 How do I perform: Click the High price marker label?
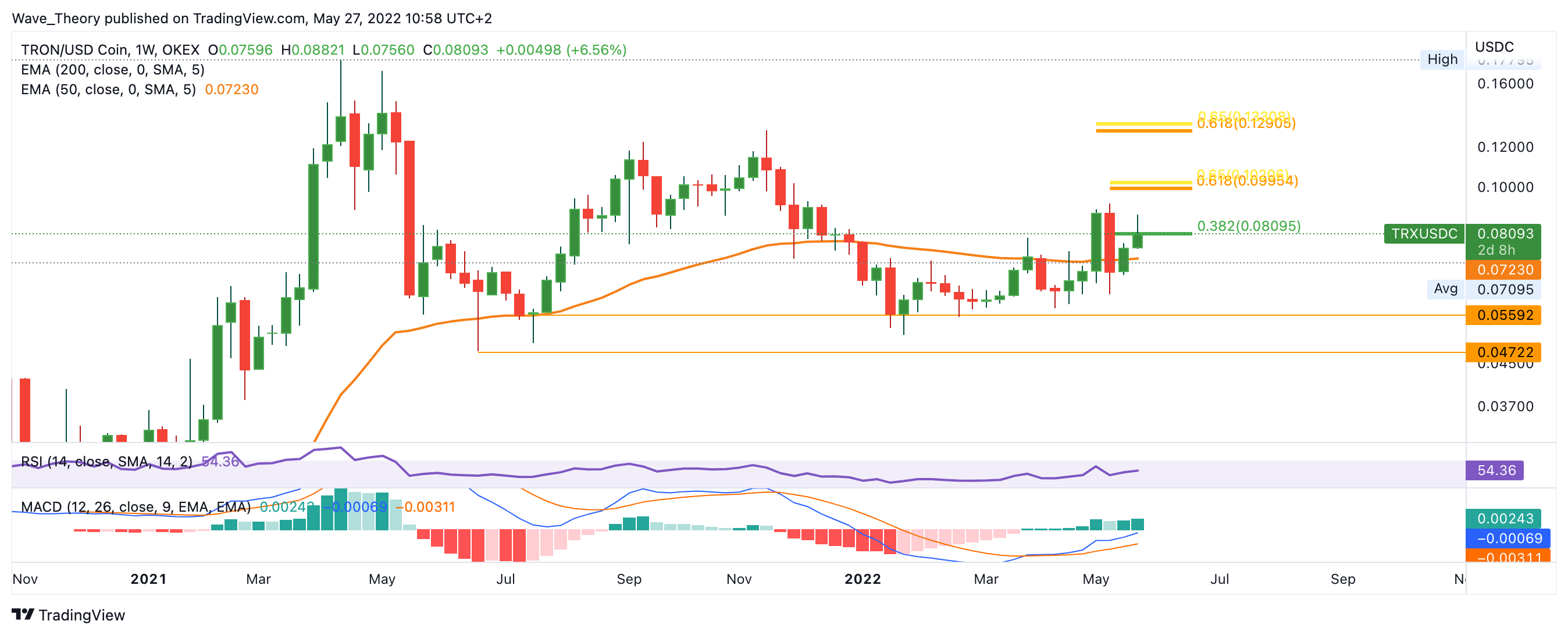point(1441,59)
